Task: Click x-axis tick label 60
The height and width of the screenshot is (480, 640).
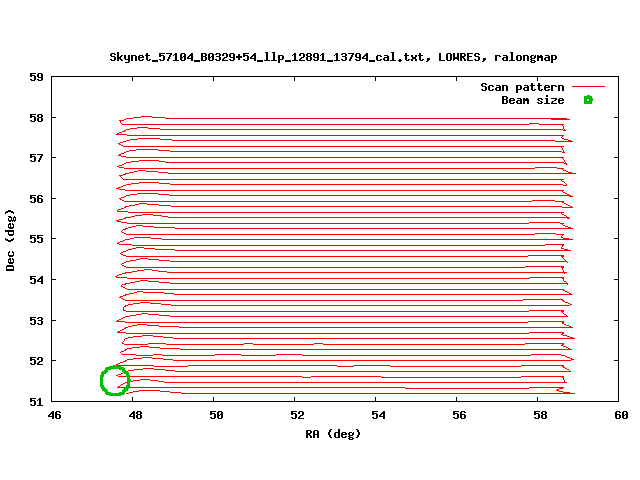Action: click(x=621, y=416)
